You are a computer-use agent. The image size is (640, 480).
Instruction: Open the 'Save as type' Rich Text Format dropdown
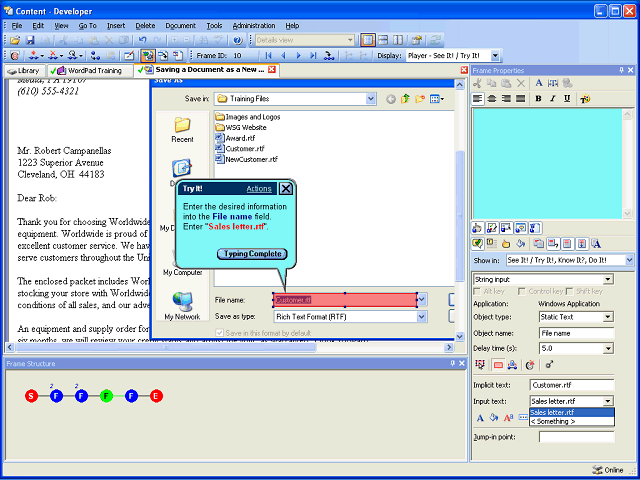pos(422,317)
